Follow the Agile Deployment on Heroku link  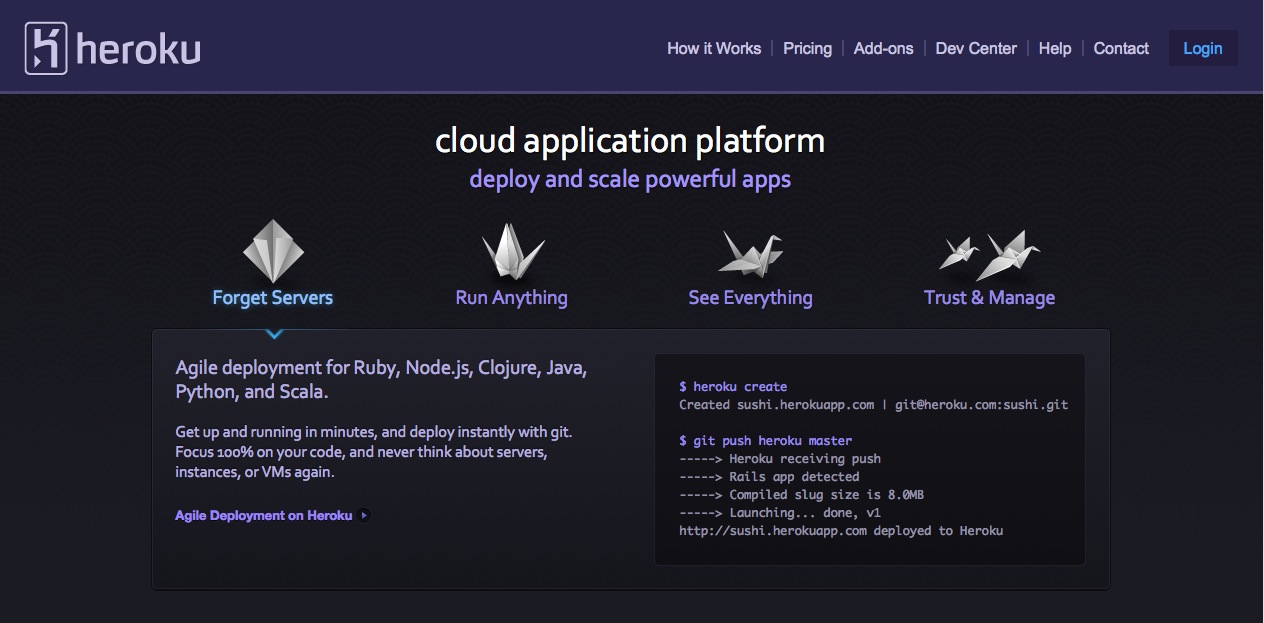tap(264, 516)
